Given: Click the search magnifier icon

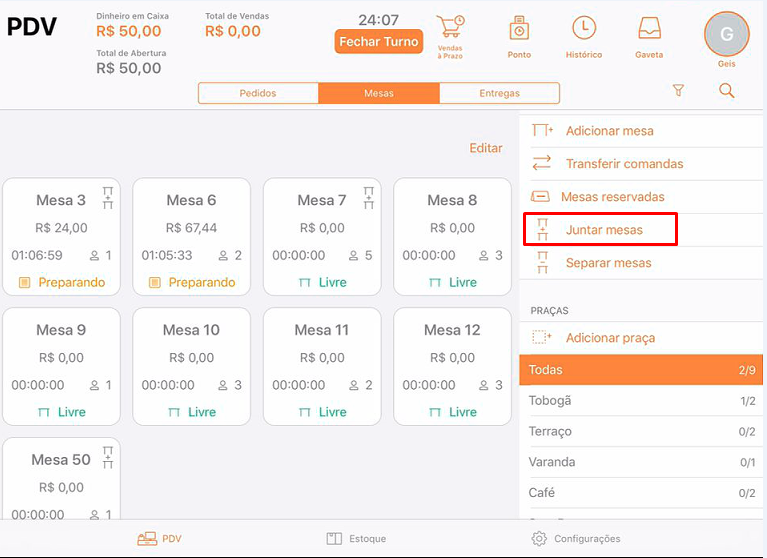Looking at the screenshot, I should 726,90.
